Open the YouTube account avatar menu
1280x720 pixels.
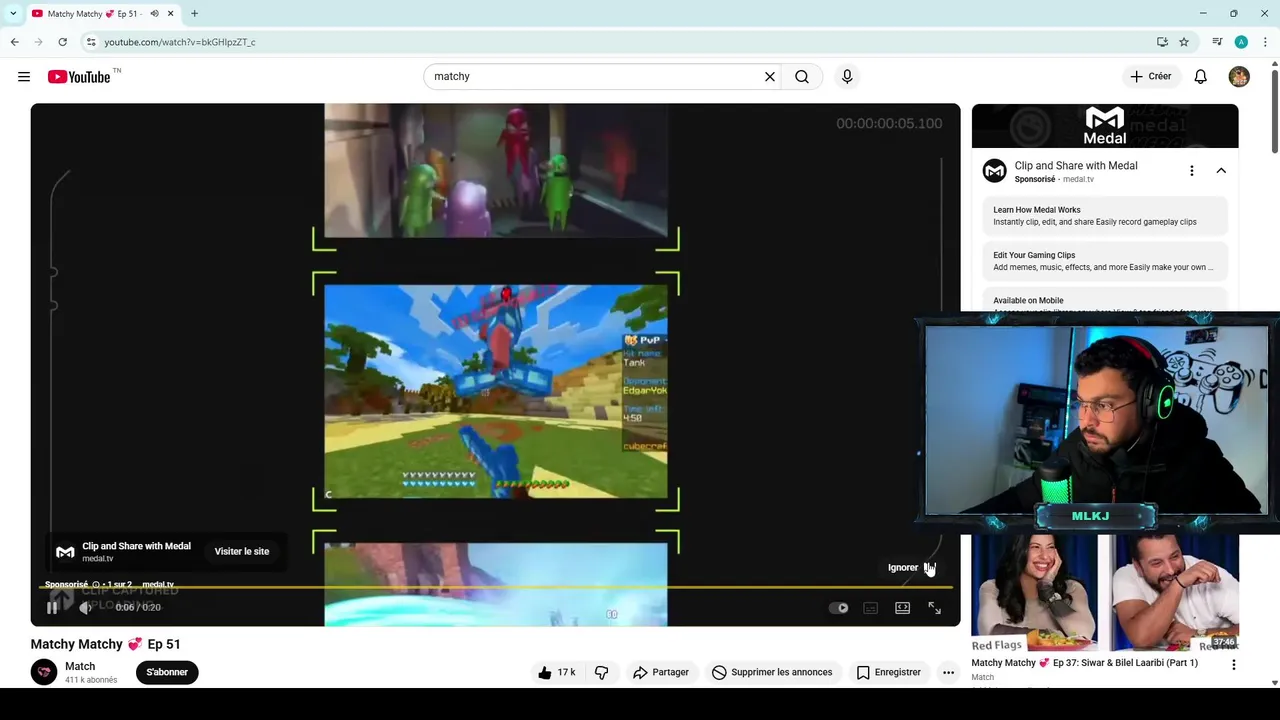tap(1239, 77)
